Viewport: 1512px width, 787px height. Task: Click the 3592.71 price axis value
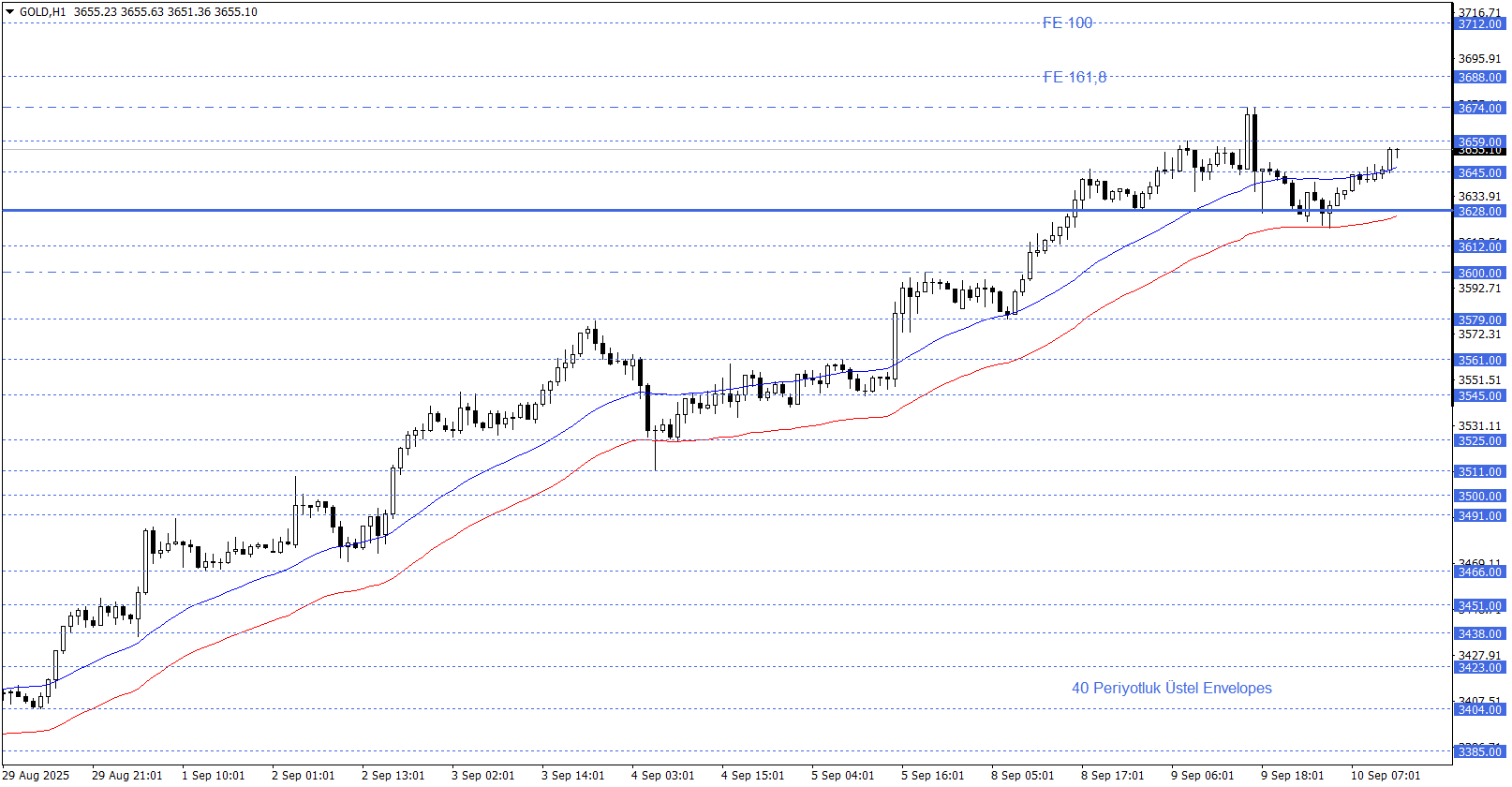1479,289
